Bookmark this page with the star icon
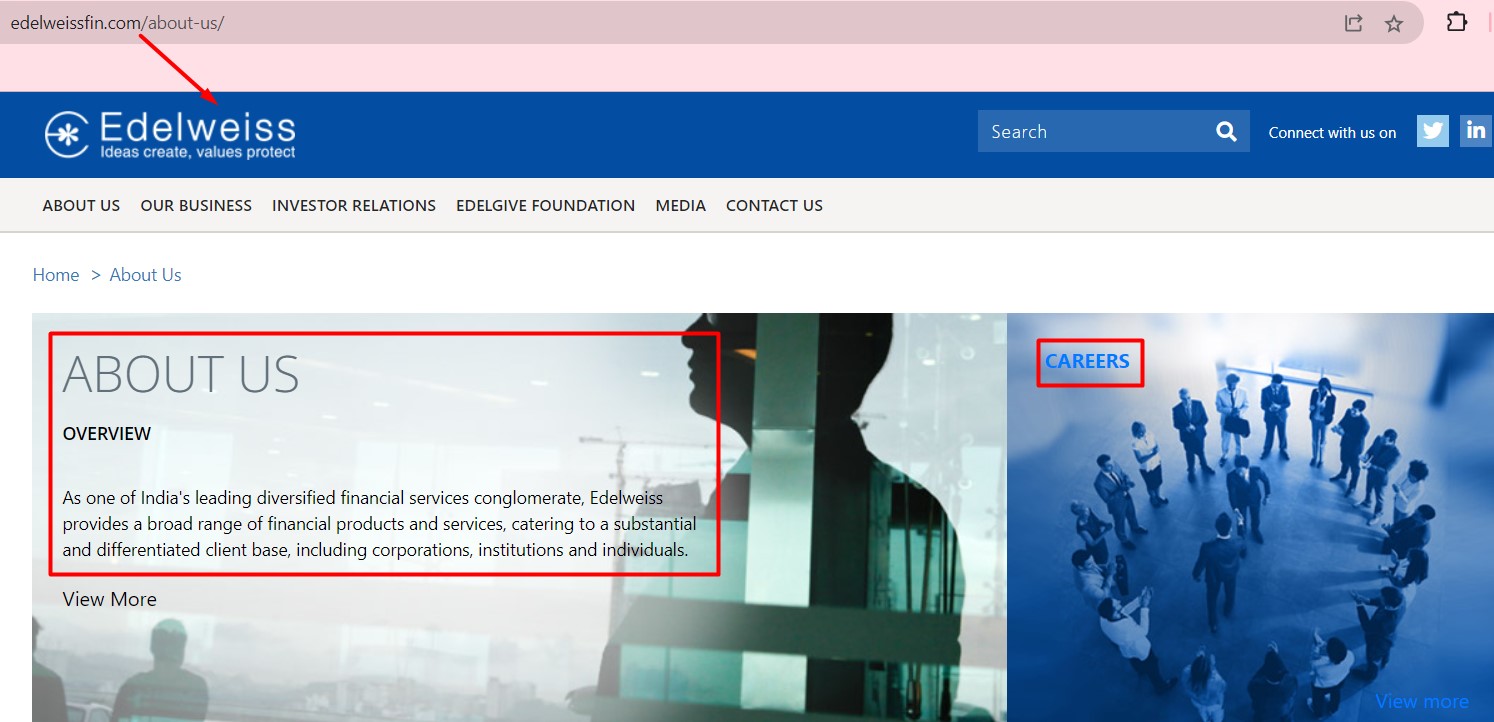The height and width of the screenshot is (722, 1494). (x=1394, y=23)
